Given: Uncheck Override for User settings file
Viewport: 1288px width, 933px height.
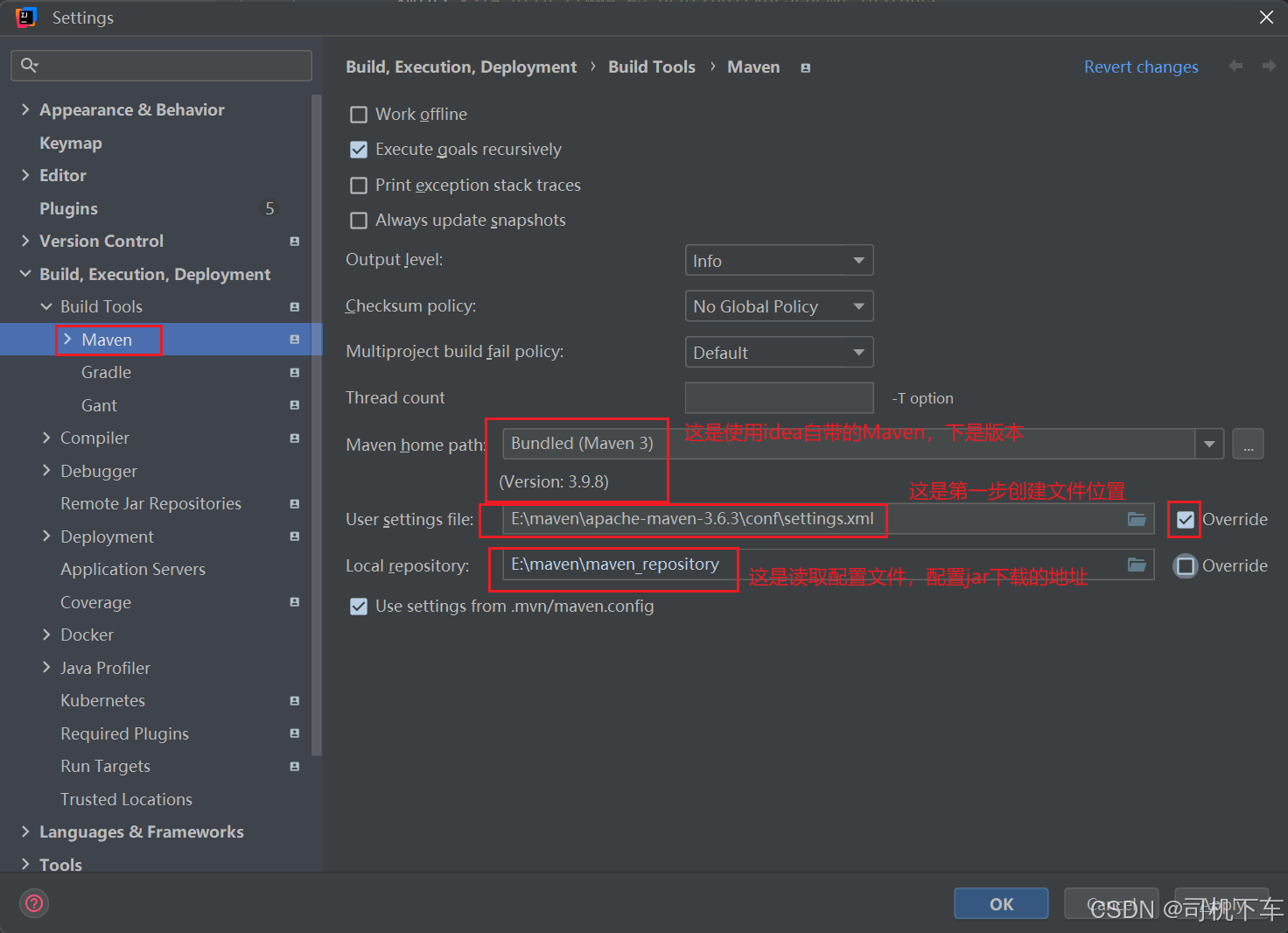Looking at the screenshot, I should click(1186, 520).
